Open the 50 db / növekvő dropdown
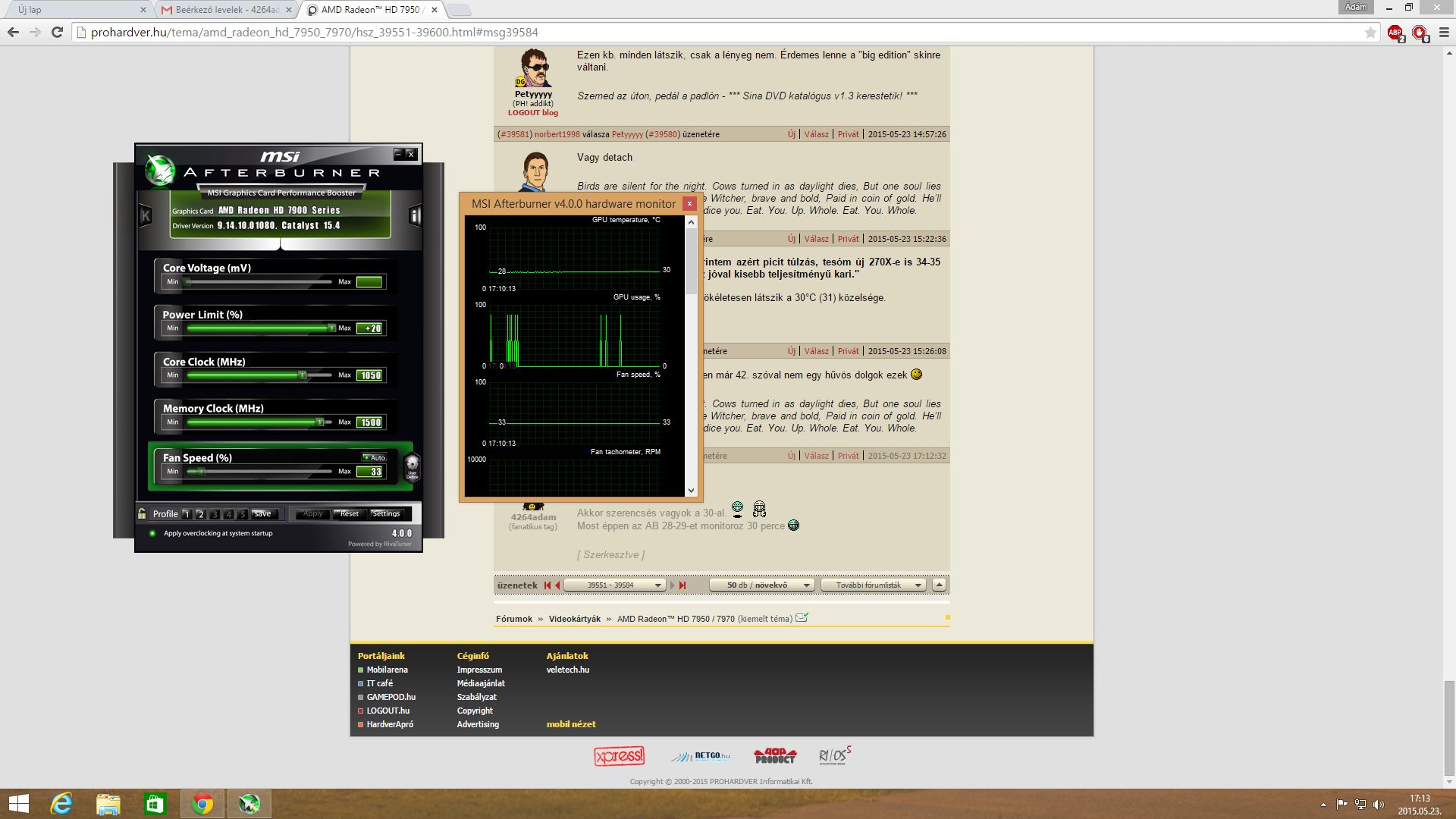The height and width of the screenshot is (819, 1456). coord(761,585)
